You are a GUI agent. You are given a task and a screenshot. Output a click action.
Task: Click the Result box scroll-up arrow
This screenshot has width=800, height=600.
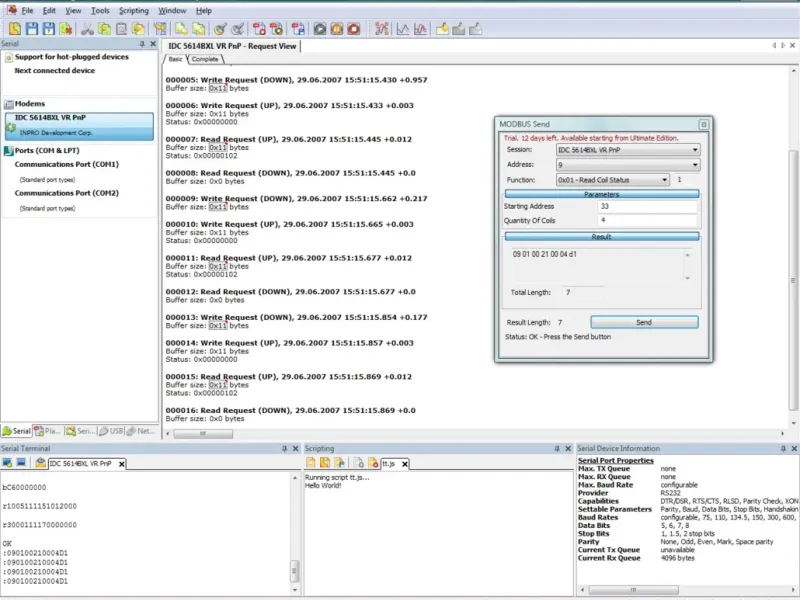[687, 255]
